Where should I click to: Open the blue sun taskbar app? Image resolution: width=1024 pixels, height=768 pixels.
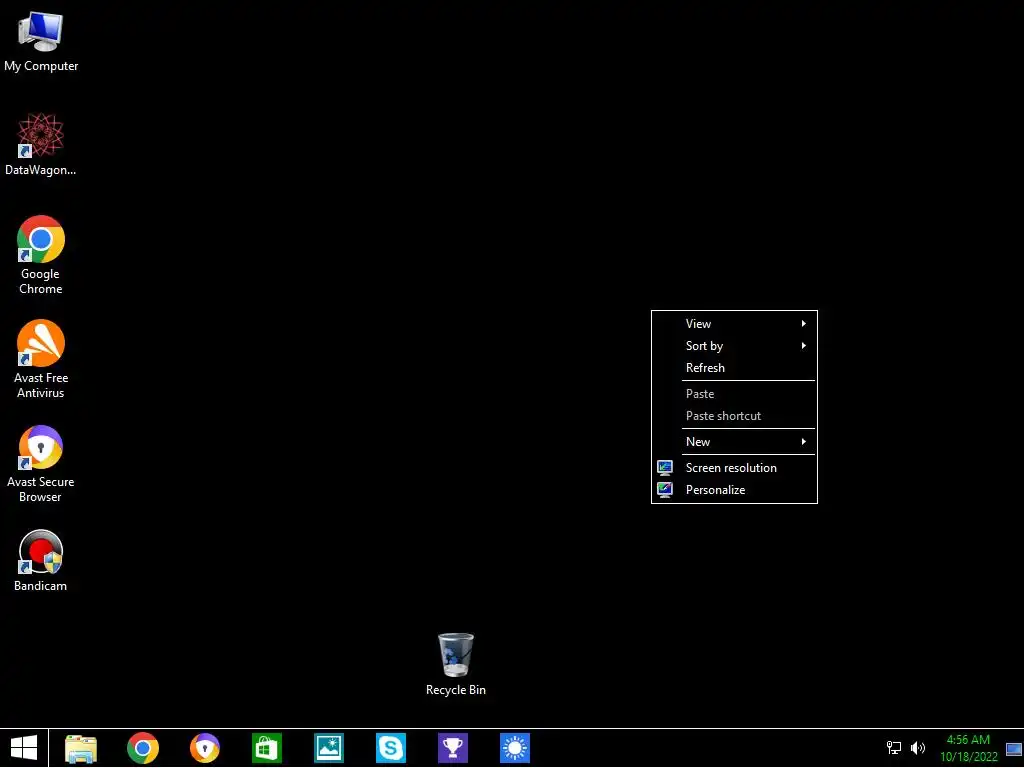pos(515,748)
